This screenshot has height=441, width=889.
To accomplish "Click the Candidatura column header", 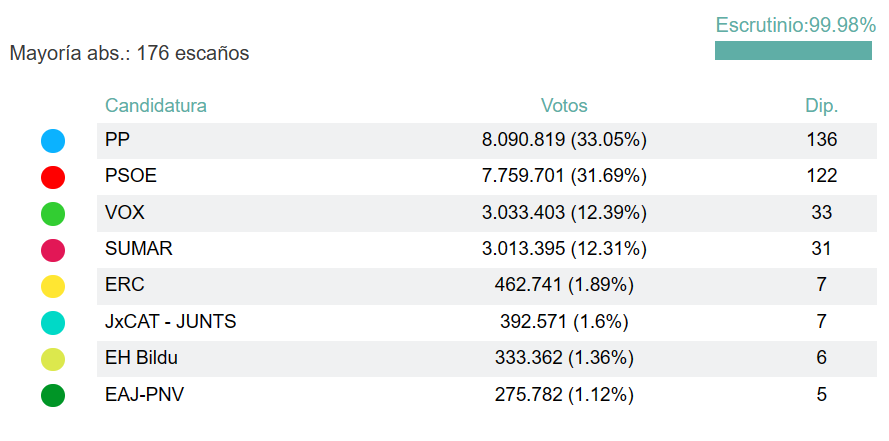I will pyautogui.click(x=156, y=106).
